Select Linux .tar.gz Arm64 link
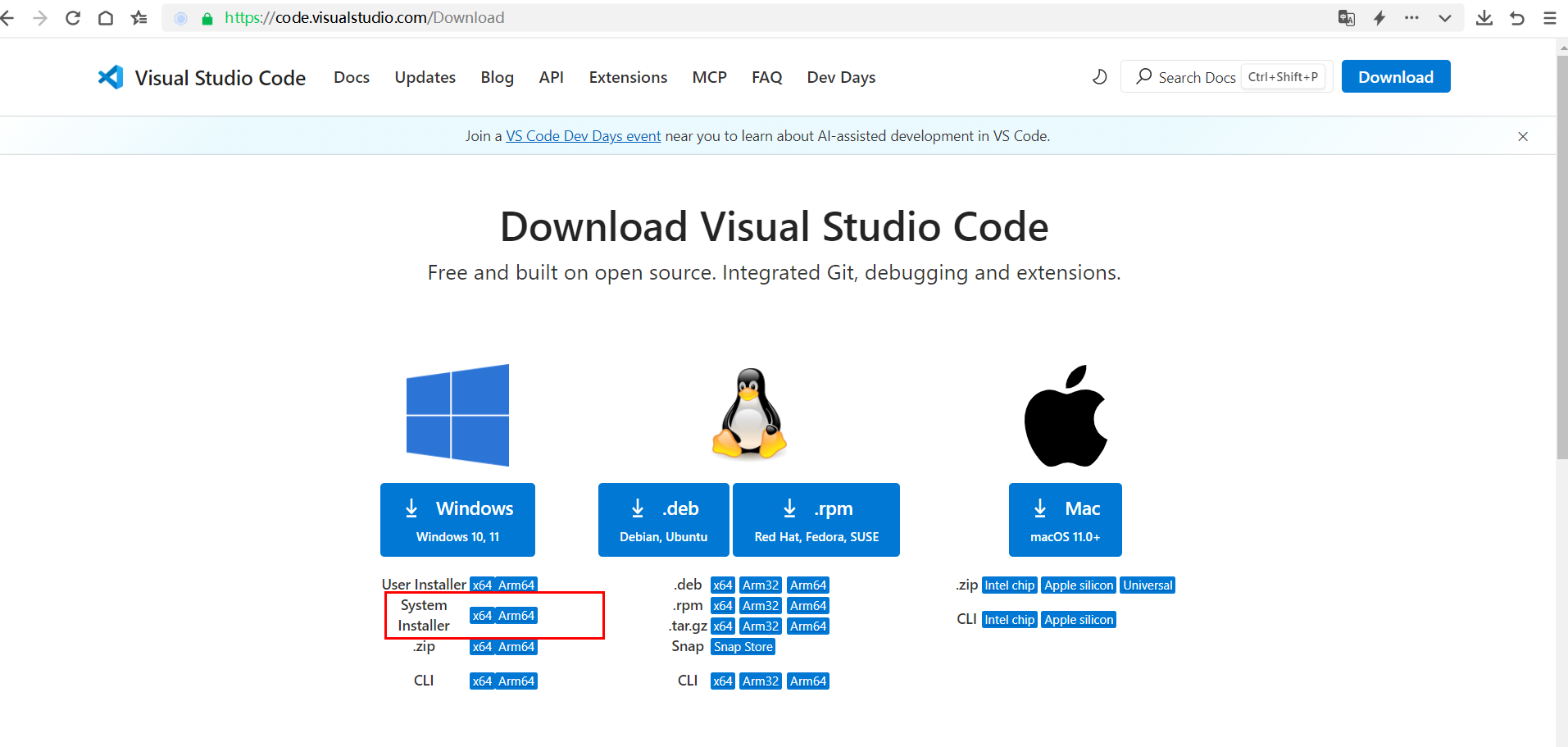Screen dimensions: 1568x747 click(808, 626)
